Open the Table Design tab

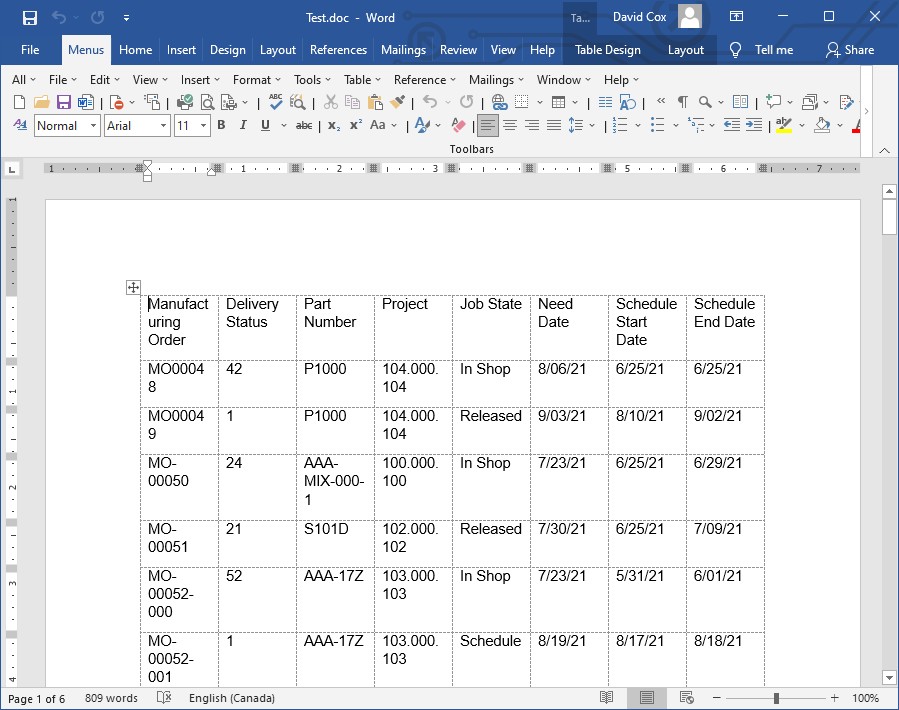pyautogui.click(x=608, y=50)
